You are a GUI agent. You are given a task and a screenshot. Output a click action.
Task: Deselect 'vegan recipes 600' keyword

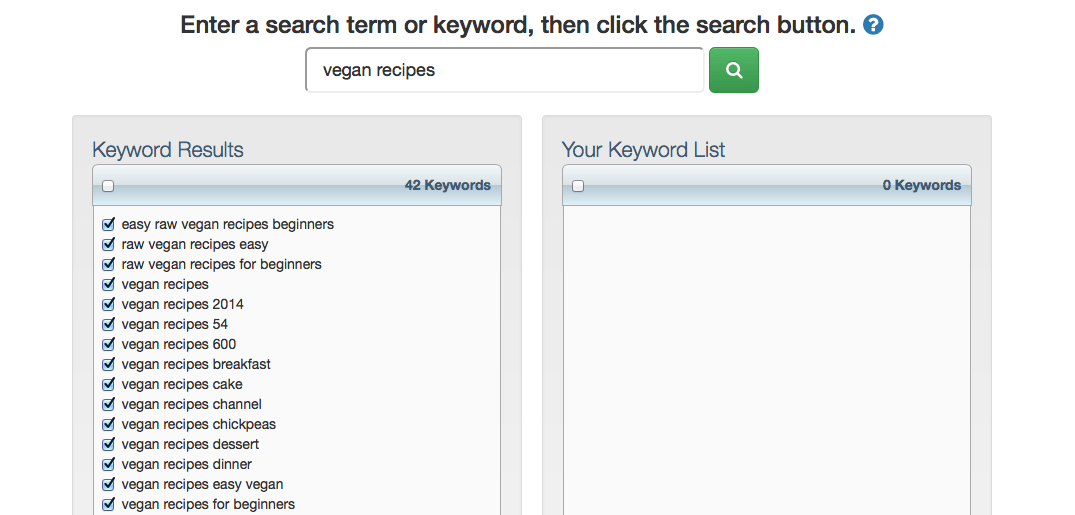(x=108, y=344)
